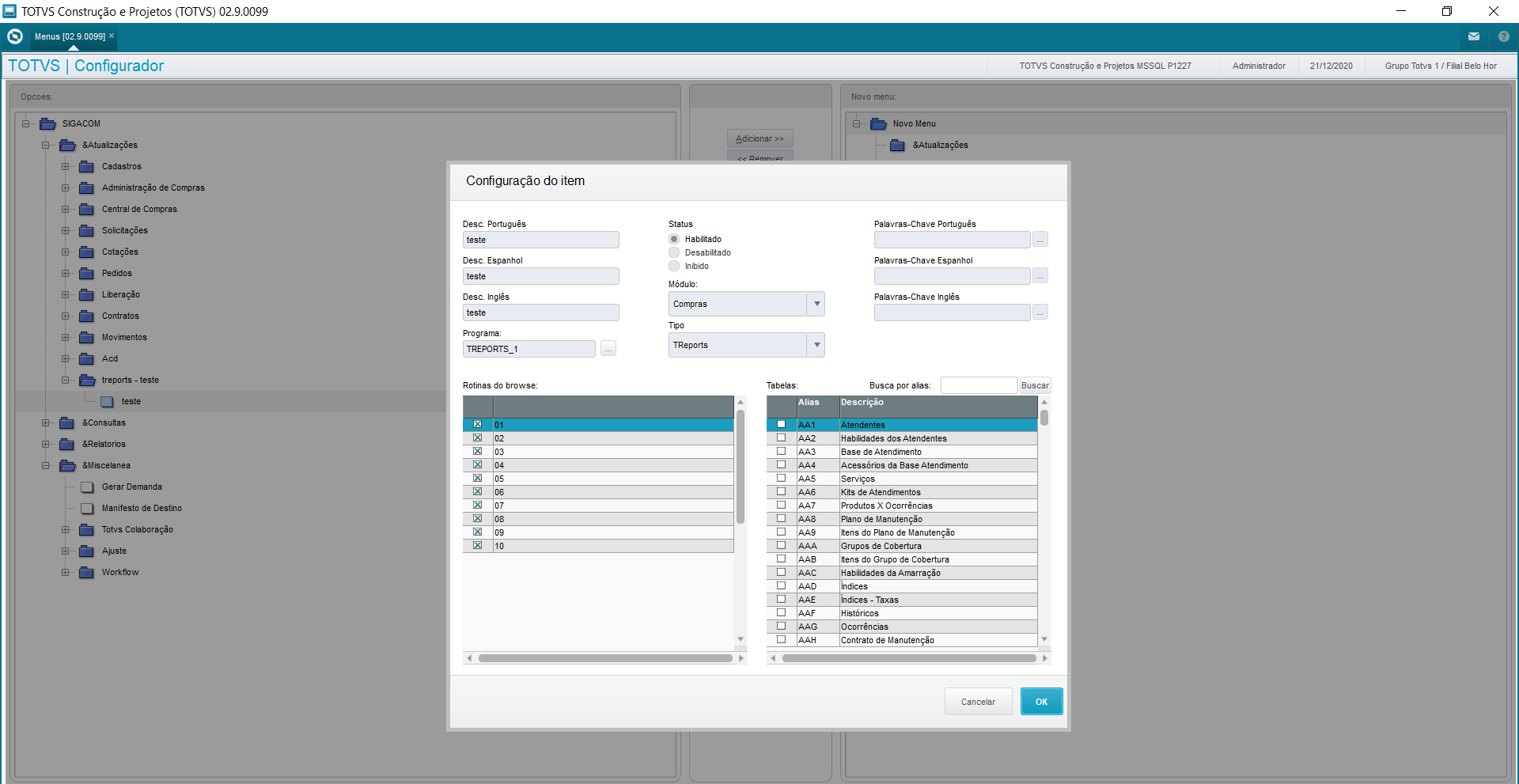This screenshot has height=784, width=1519.
Task: Close the Menus [02.9.0099] tab
Action: coord(112,36)
